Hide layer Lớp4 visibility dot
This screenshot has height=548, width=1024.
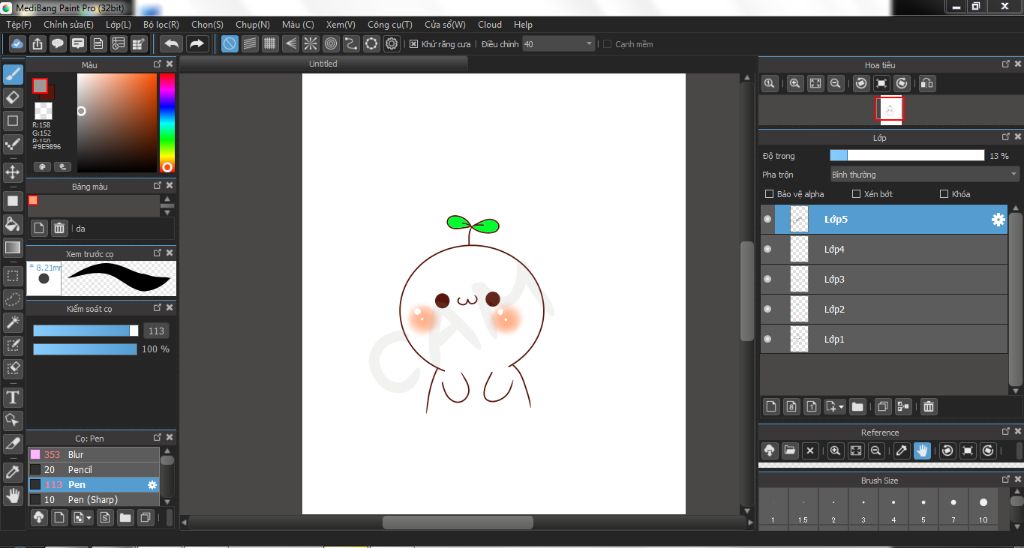click(767, 249)
